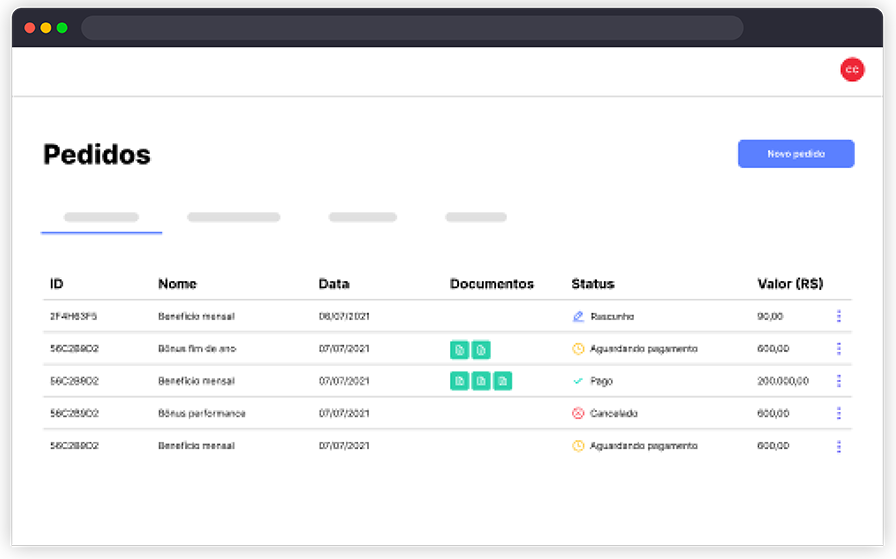Focus the browser address bar

pos(412,28)
